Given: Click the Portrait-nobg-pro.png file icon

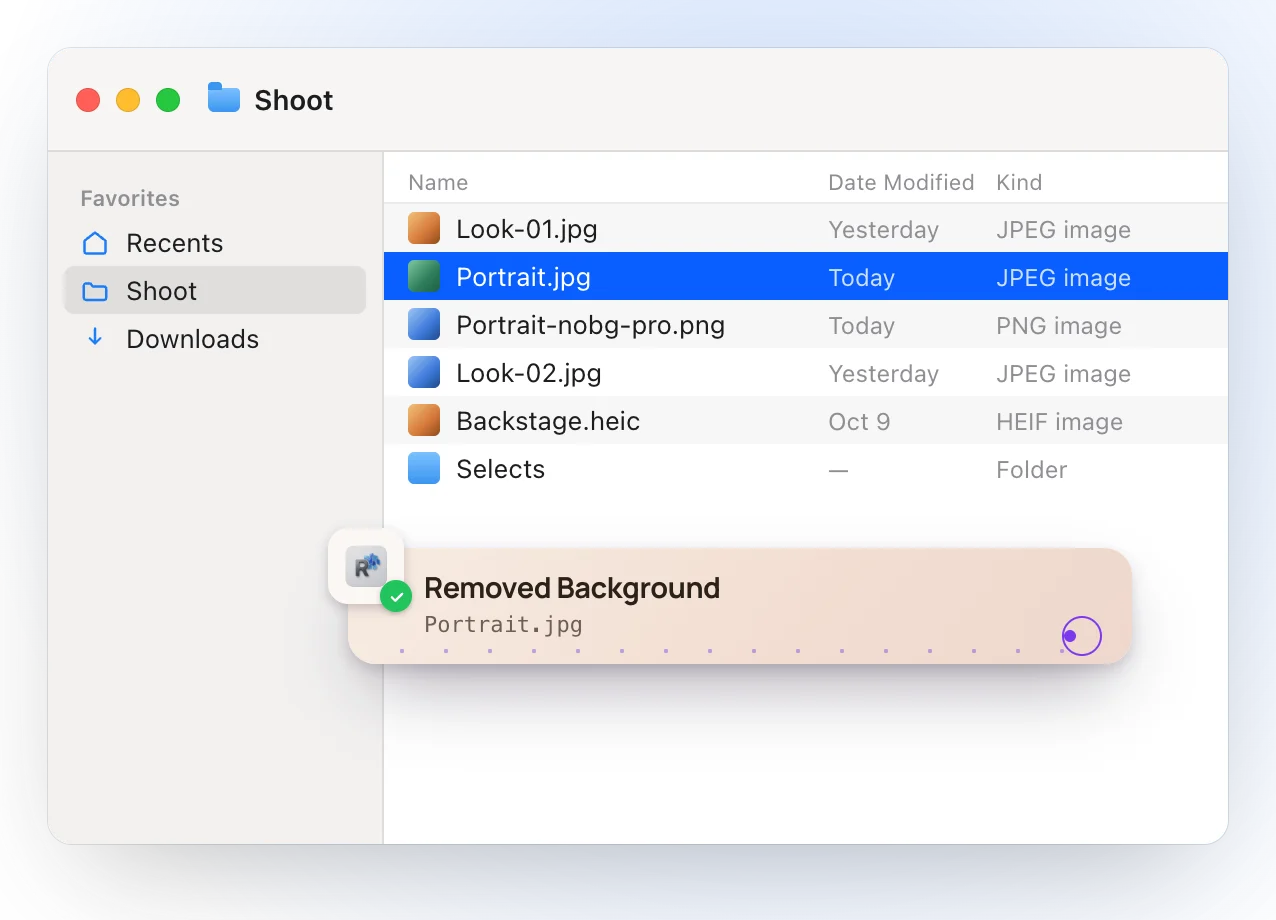Looking at the screenshot, I should coord(424,325).
